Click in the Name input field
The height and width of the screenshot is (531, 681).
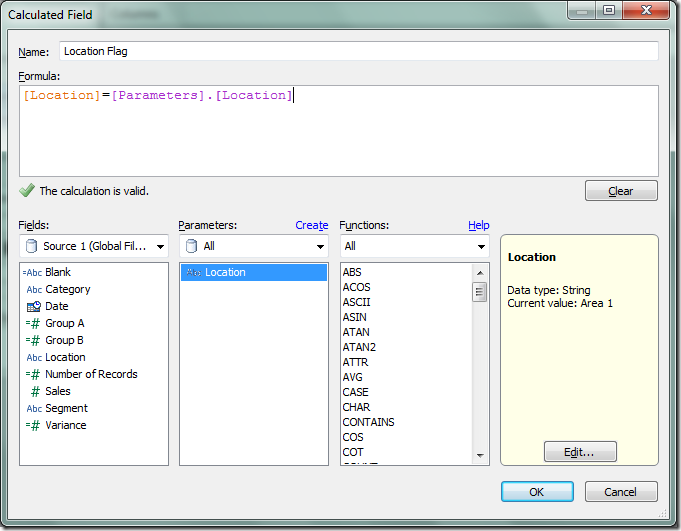point(359,51)
